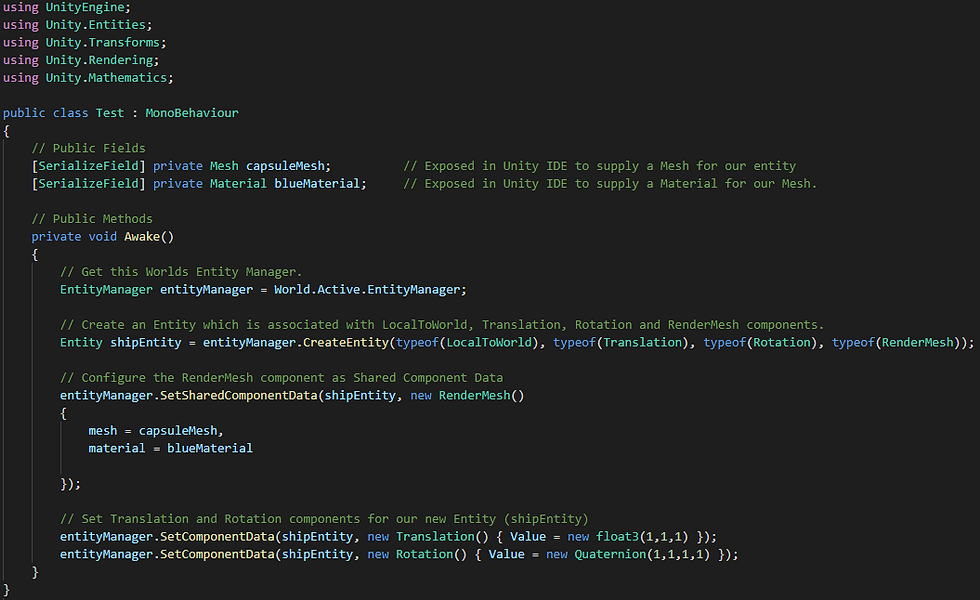Click the 'shipEntity' variable in Entity declaration
The image size is (980, 600).
click(146, 342)
